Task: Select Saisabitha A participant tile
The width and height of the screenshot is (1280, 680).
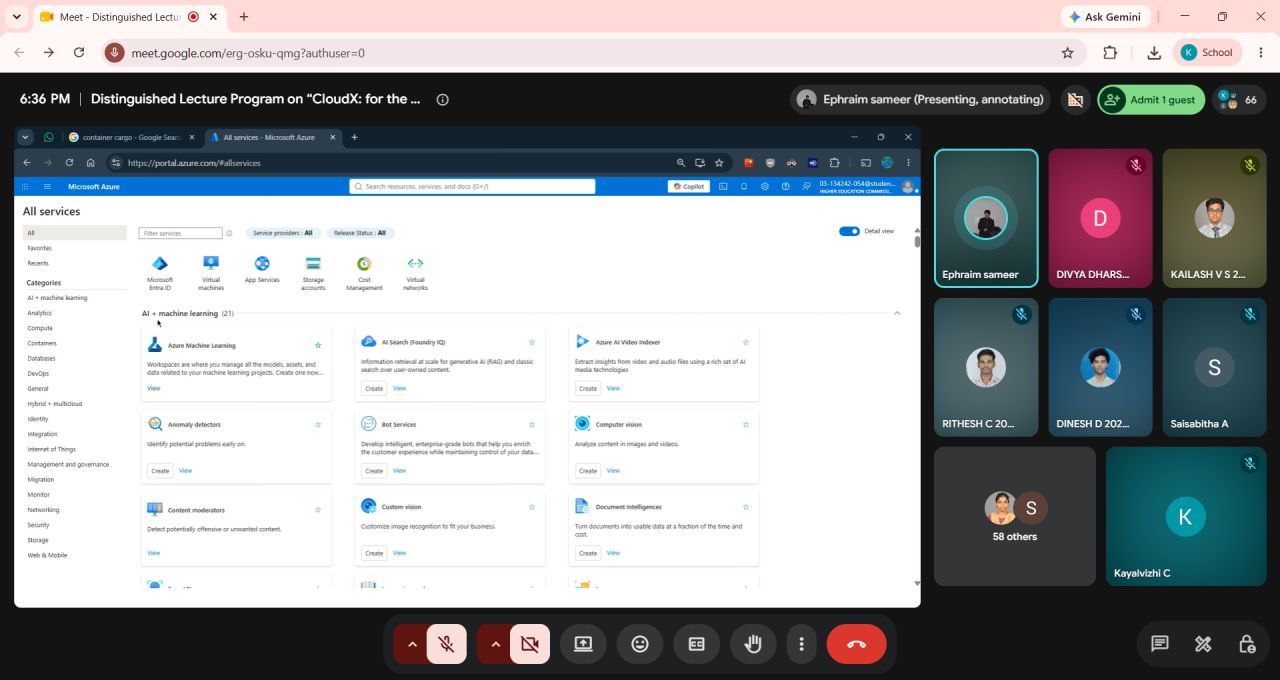Action: (x=1214, y=367)
